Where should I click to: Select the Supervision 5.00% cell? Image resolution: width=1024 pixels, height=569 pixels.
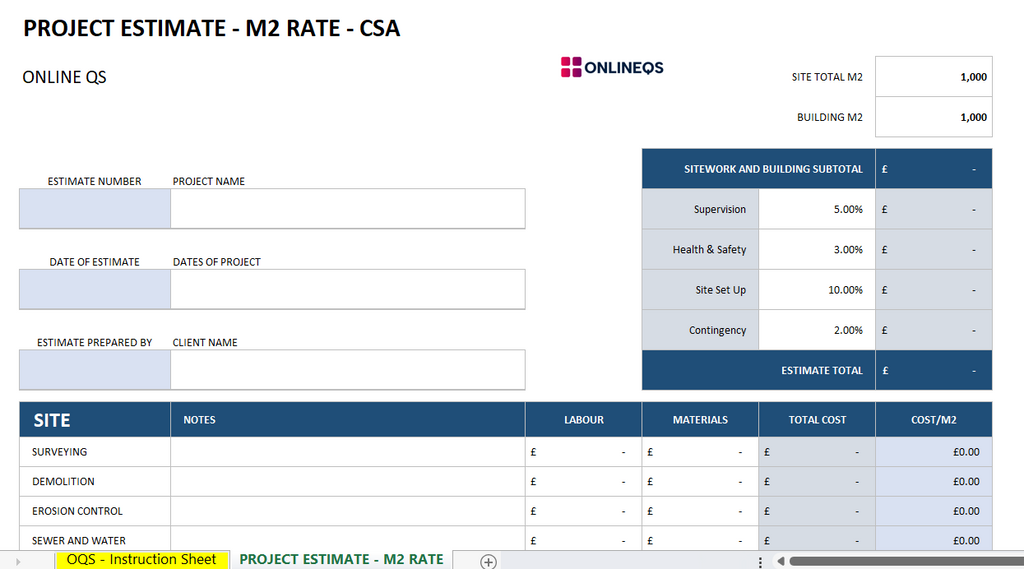click(817, 210)
